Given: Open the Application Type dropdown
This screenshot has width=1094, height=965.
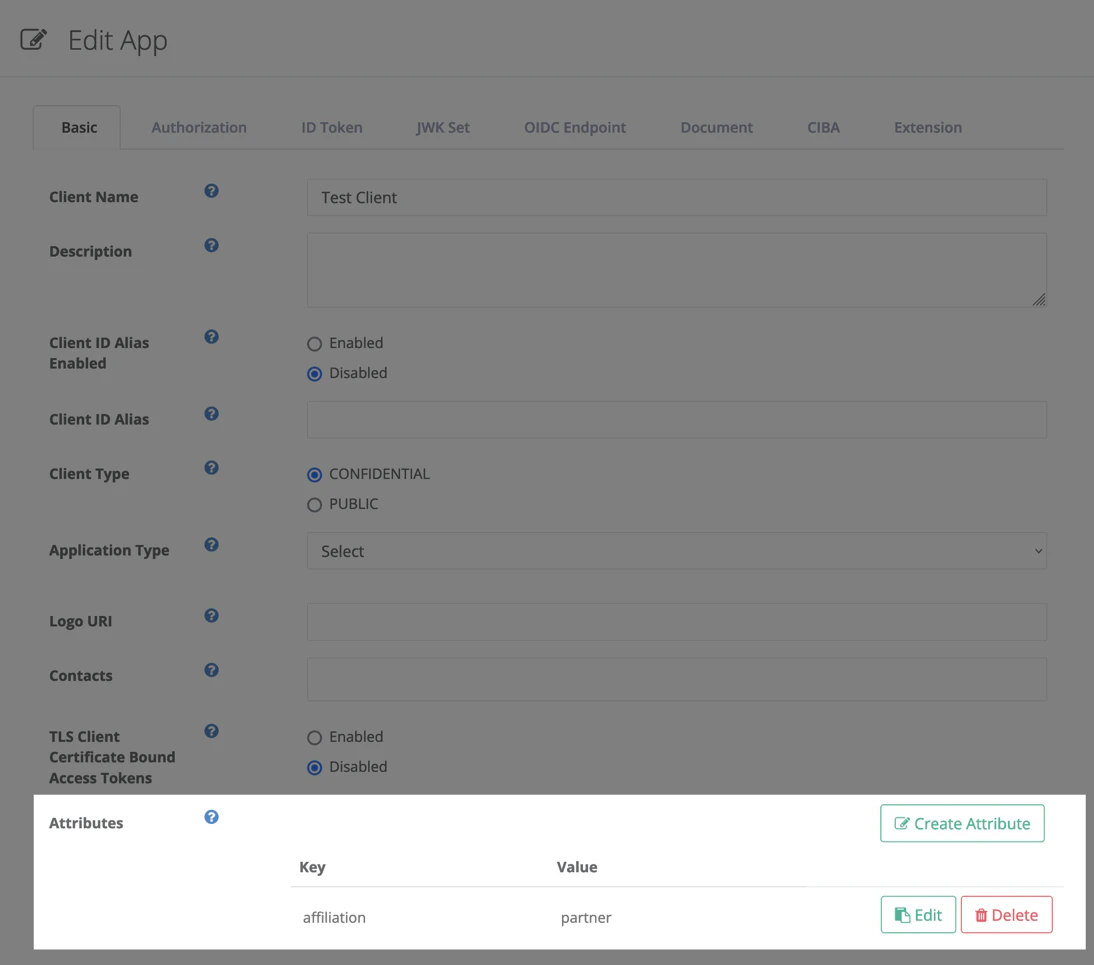Looking at the screenshot, I should [x=676, y=550].
